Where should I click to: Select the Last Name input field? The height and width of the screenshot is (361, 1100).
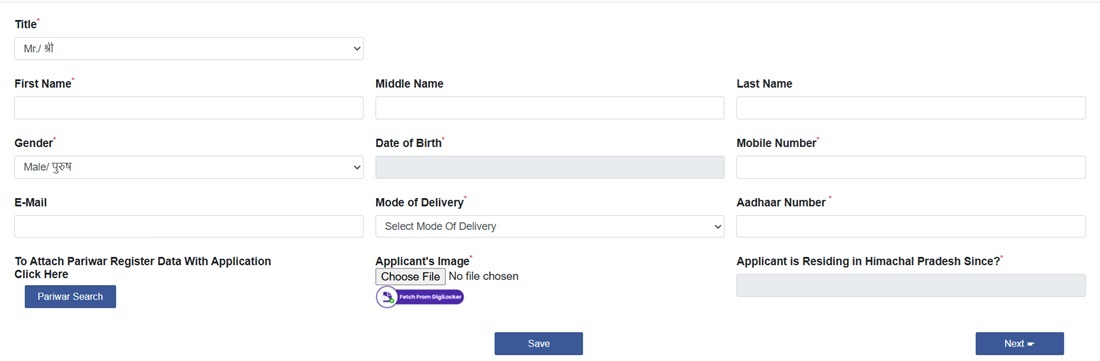pos(911,108)
